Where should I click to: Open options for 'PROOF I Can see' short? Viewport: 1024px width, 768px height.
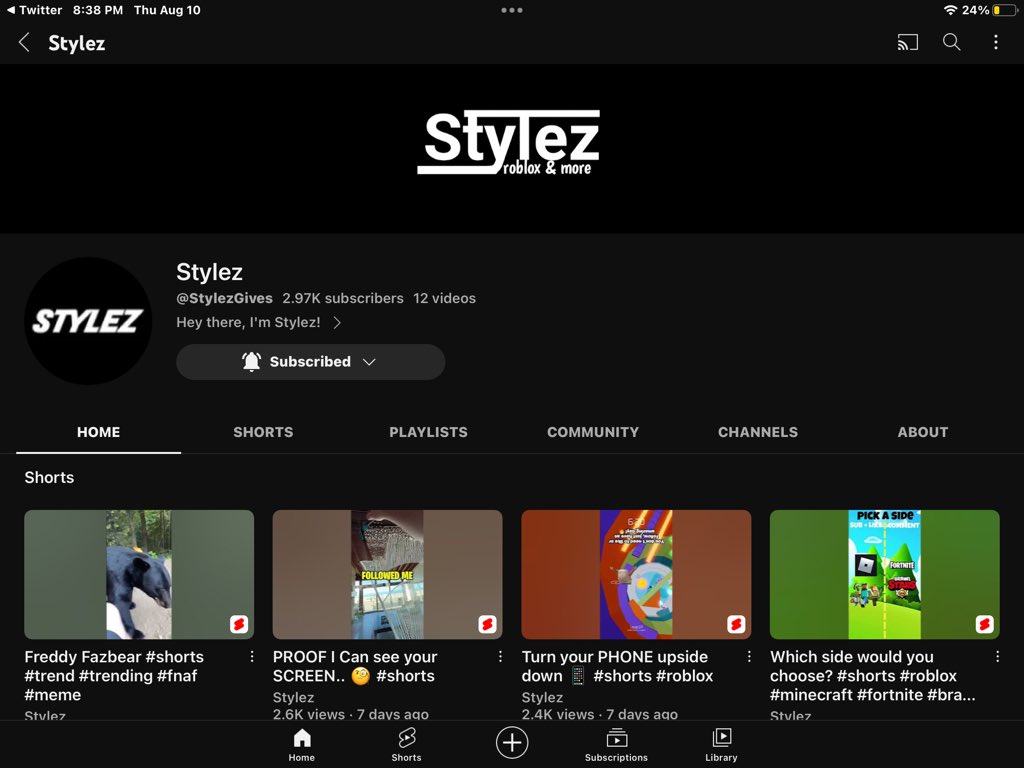(500, 657)
